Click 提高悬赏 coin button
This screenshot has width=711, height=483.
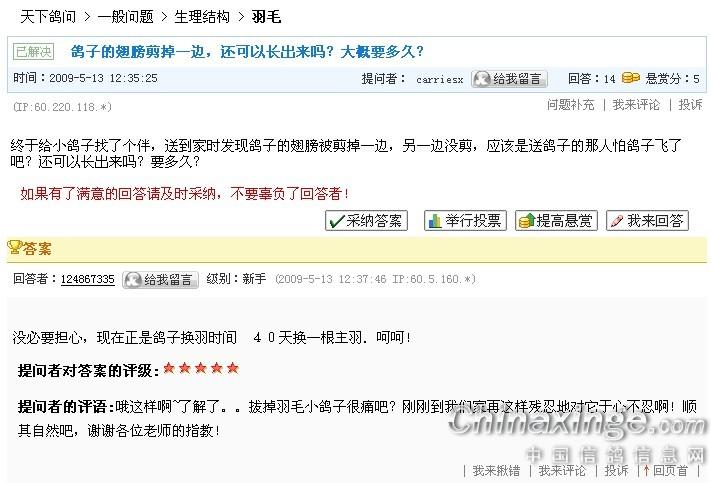coord(556,220)
